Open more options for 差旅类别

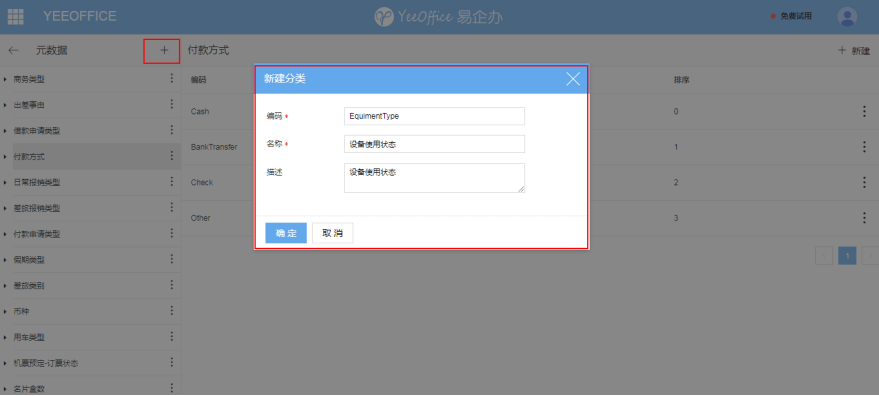click(172, 285)
